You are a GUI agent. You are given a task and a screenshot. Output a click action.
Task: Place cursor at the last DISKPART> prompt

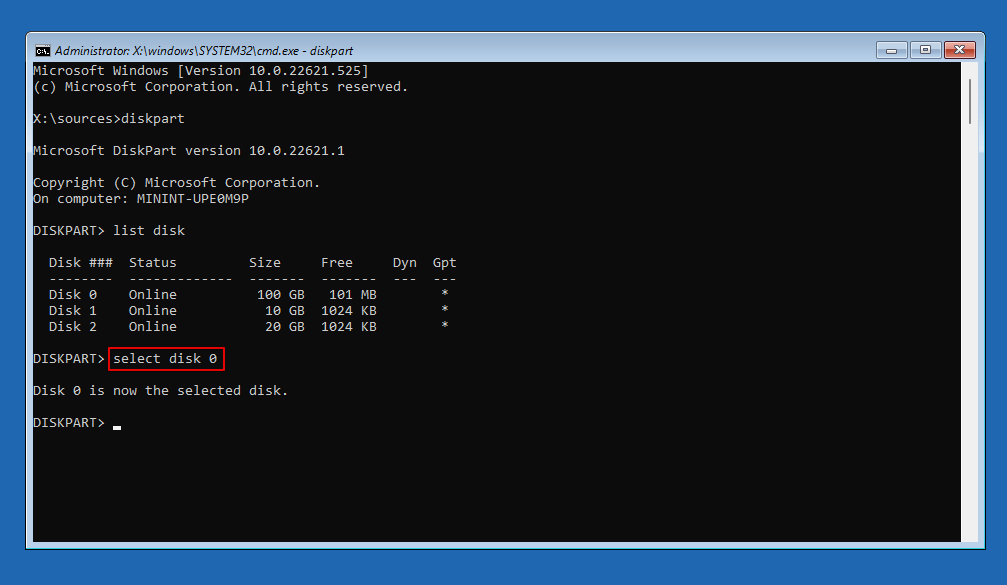click(x=117, y=423)
